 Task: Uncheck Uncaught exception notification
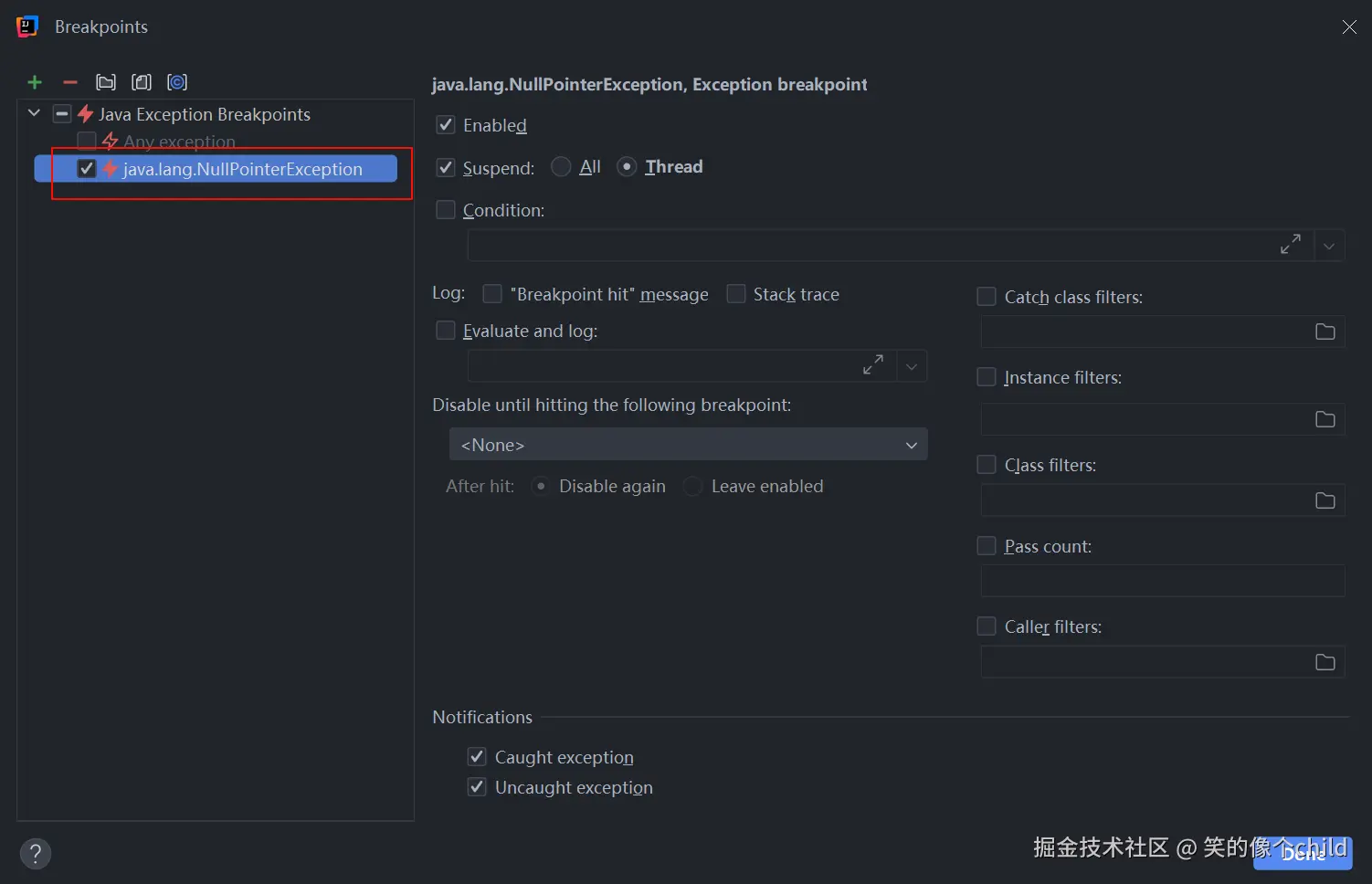click(477, 787)
